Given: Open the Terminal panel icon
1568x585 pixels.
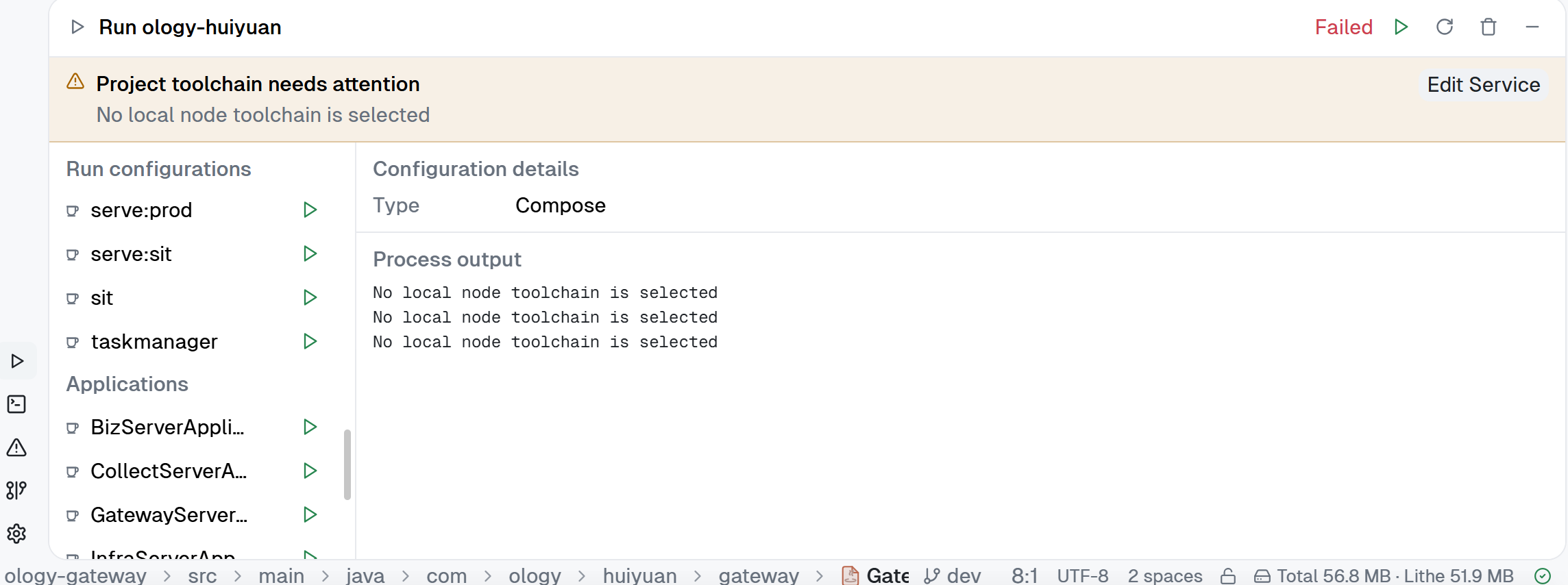Looking at the screenshot, I should (x=16, y=404).
